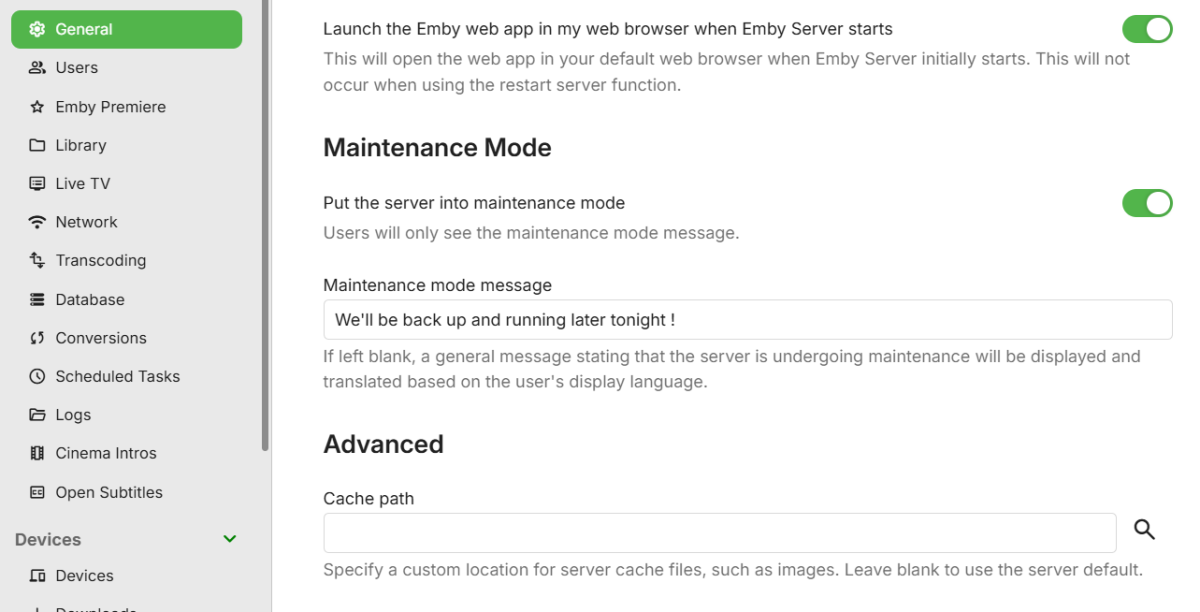
Task: Click the clock icon for Scheduled Tasks
Action: (37, 377)
